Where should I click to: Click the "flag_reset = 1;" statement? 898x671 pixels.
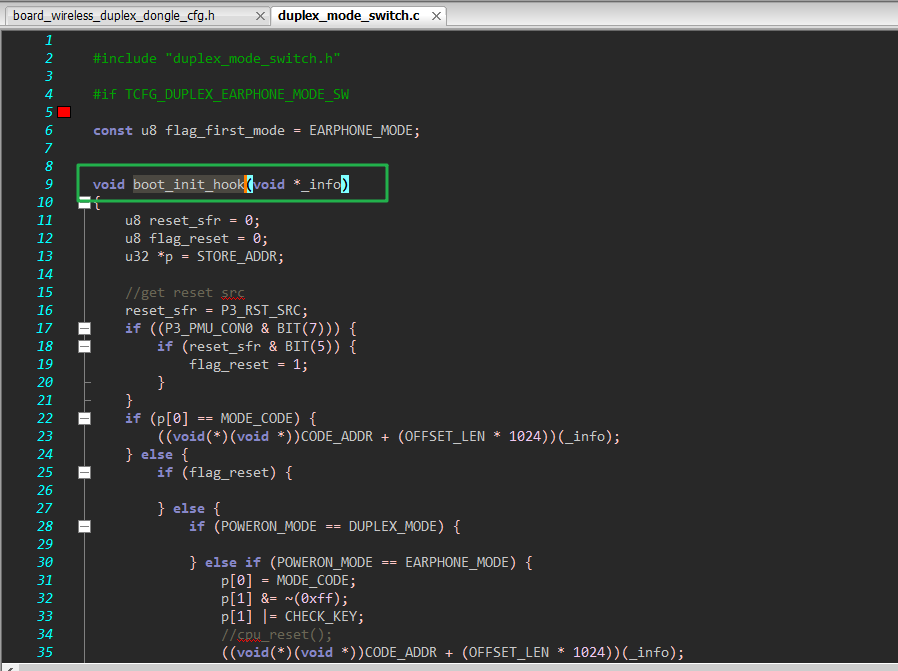pos(249,365)
